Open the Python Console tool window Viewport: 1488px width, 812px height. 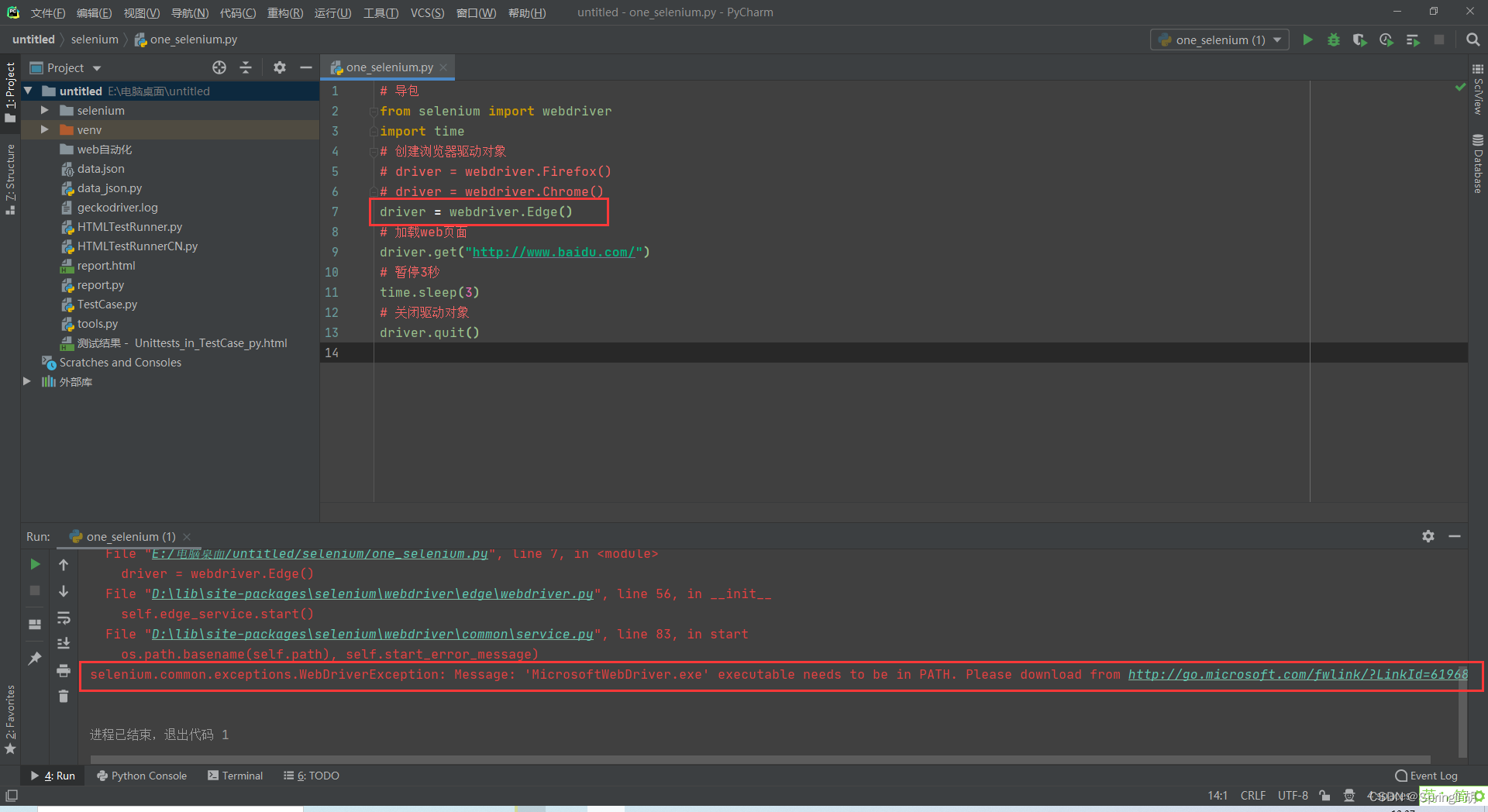point(142,776)
